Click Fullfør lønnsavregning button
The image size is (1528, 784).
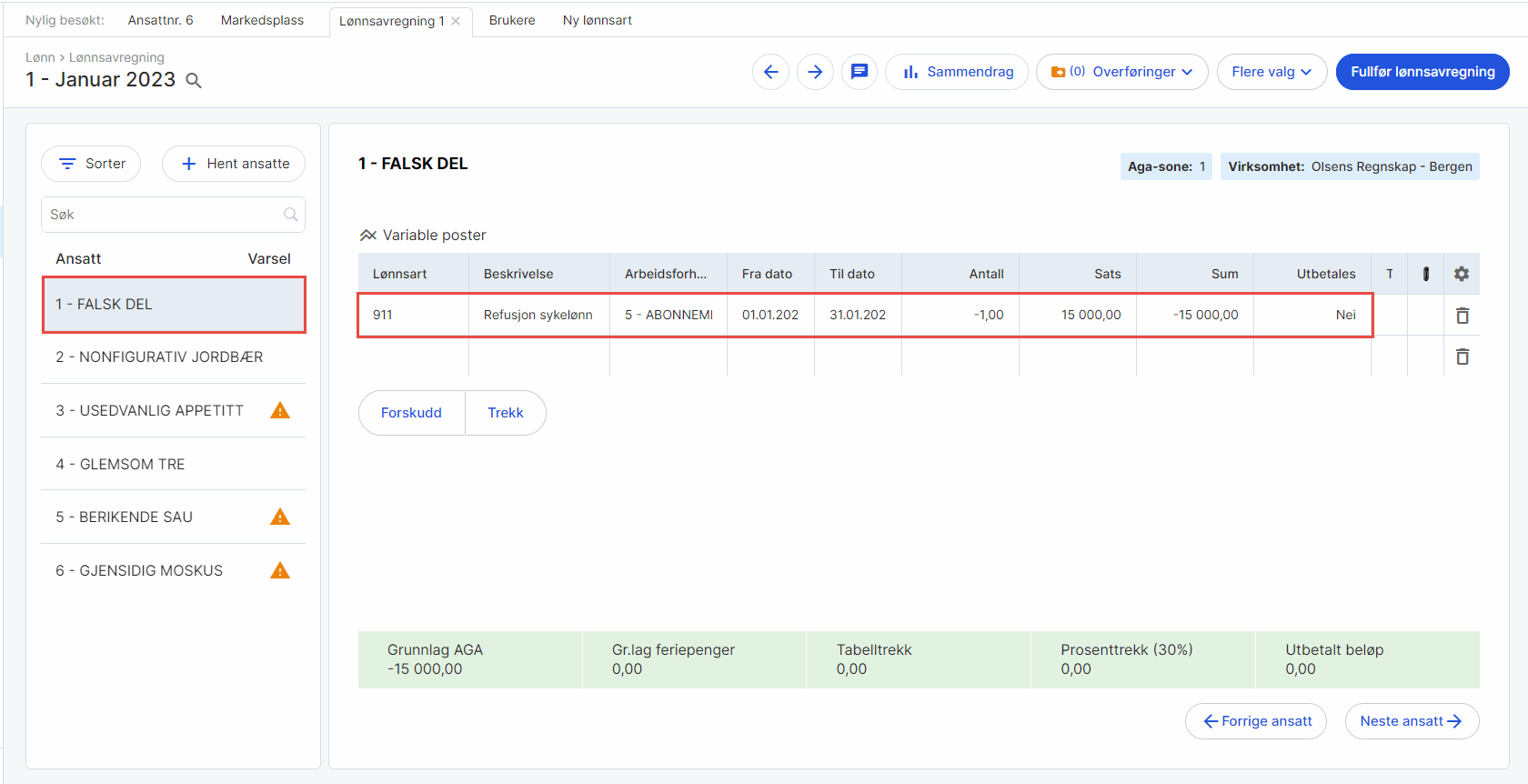1422,72
